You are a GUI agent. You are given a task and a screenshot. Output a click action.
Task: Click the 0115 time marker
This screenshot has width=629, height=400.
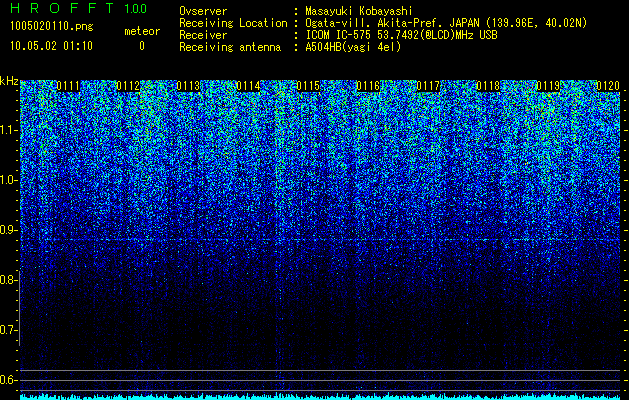click(x=308, y=86)
